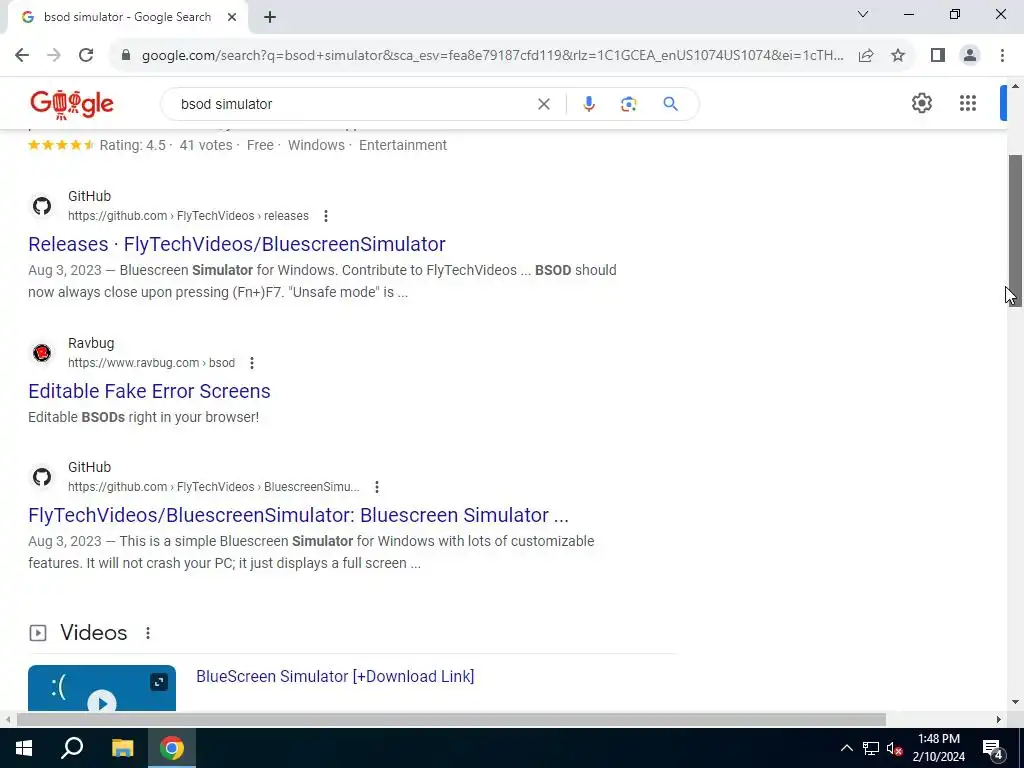Show hidden system tray icons
1024x768 pixels.
point(846,748)
